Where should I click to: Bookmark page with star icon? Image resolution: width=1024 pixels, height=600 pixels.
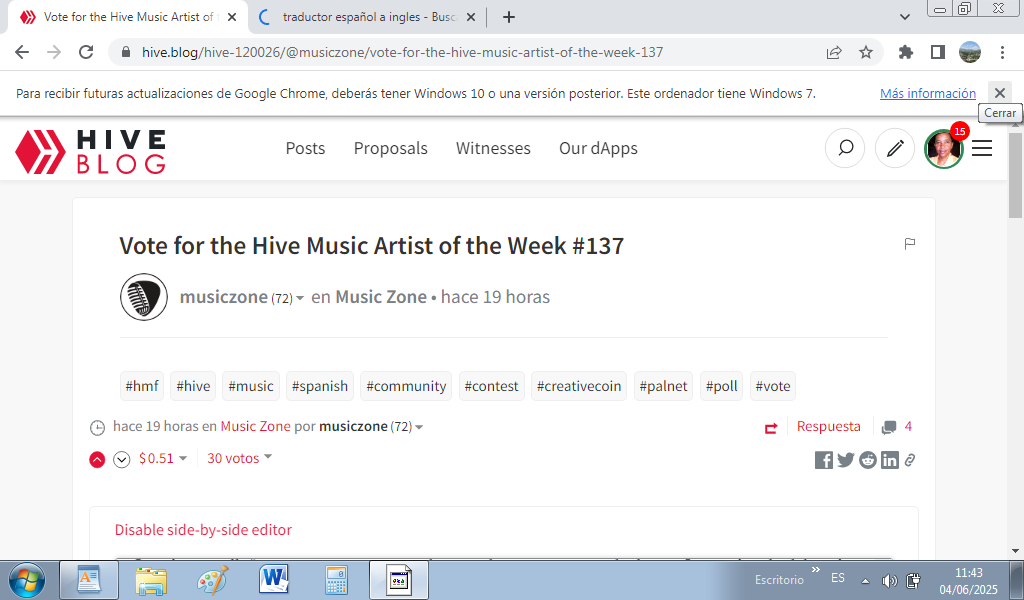[866, 52]
